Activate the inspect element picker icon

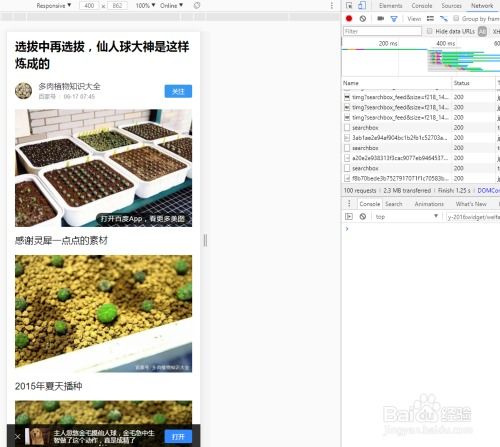click(x=349, y=5)
